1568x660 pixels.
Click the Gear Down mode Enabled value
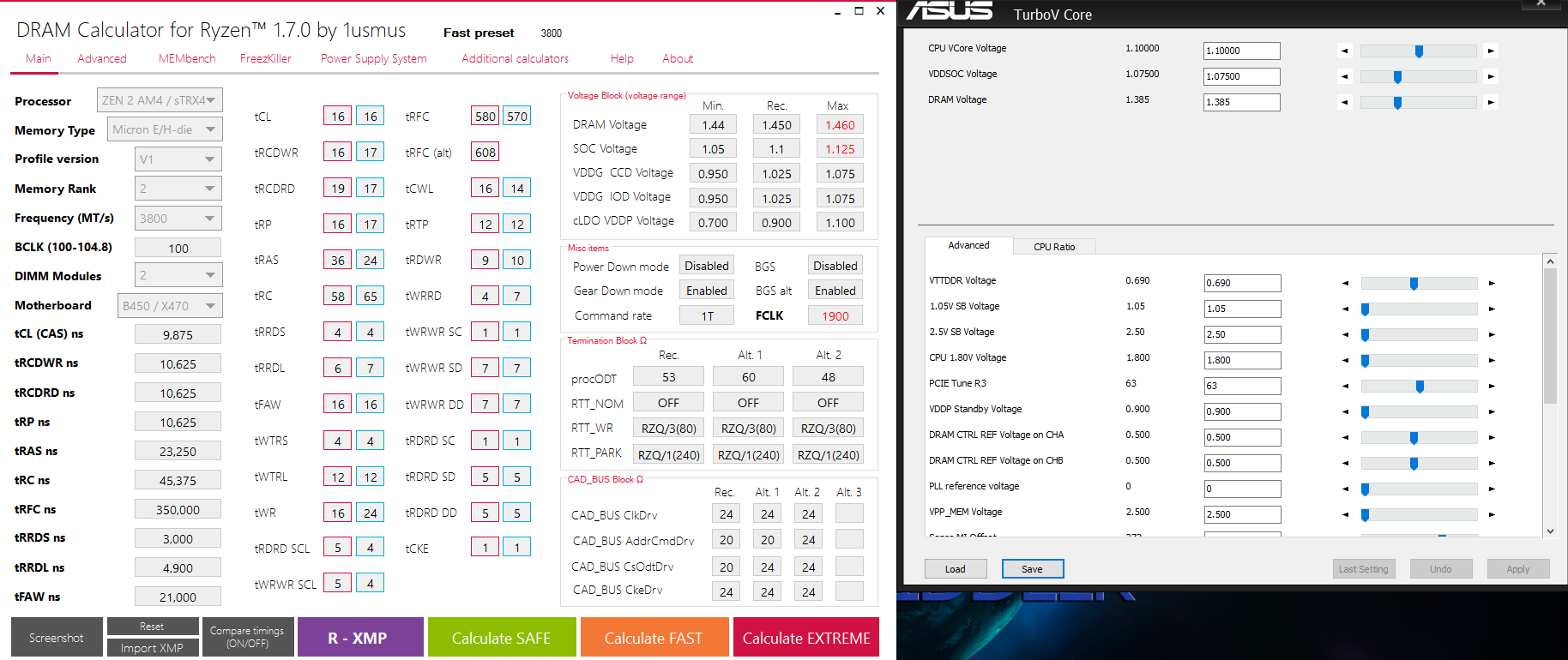pos(707,291)
